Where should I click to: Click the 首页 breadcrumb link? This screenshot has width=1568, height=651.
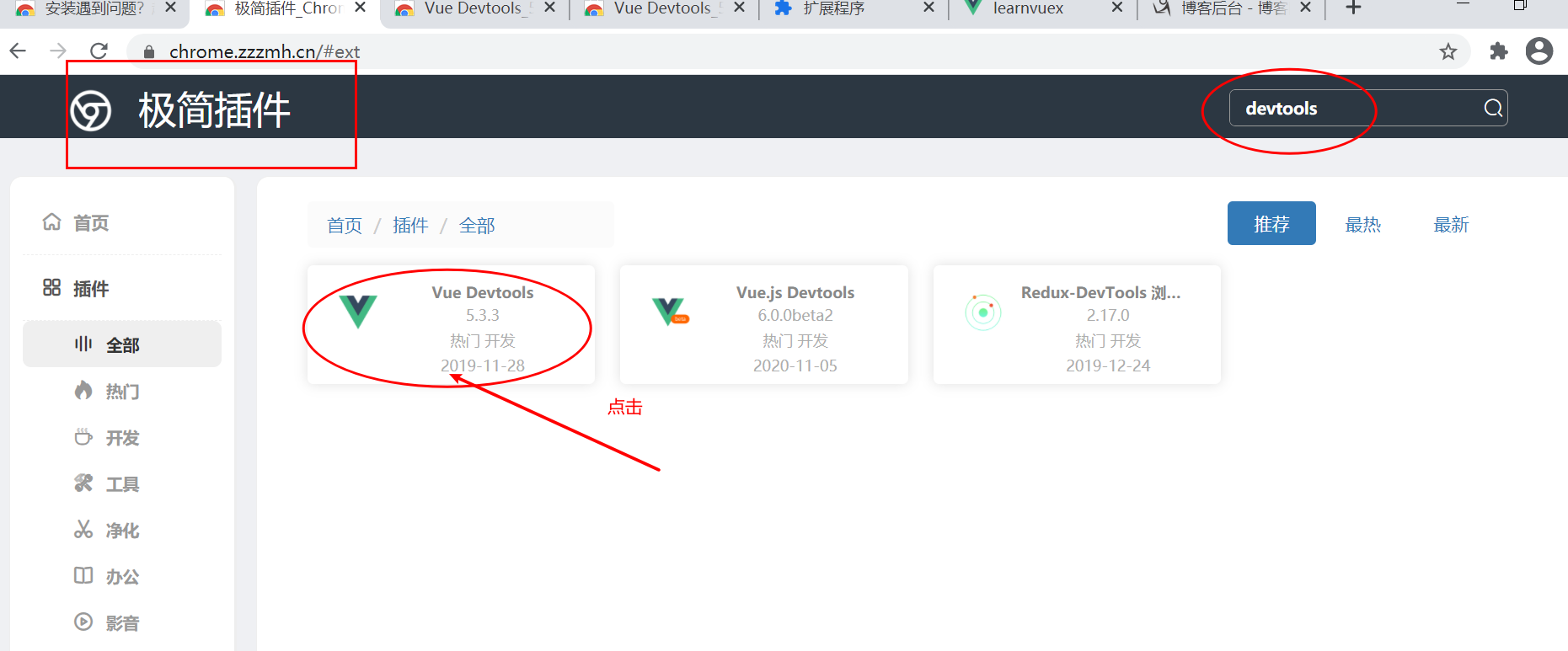pos(345,225)
